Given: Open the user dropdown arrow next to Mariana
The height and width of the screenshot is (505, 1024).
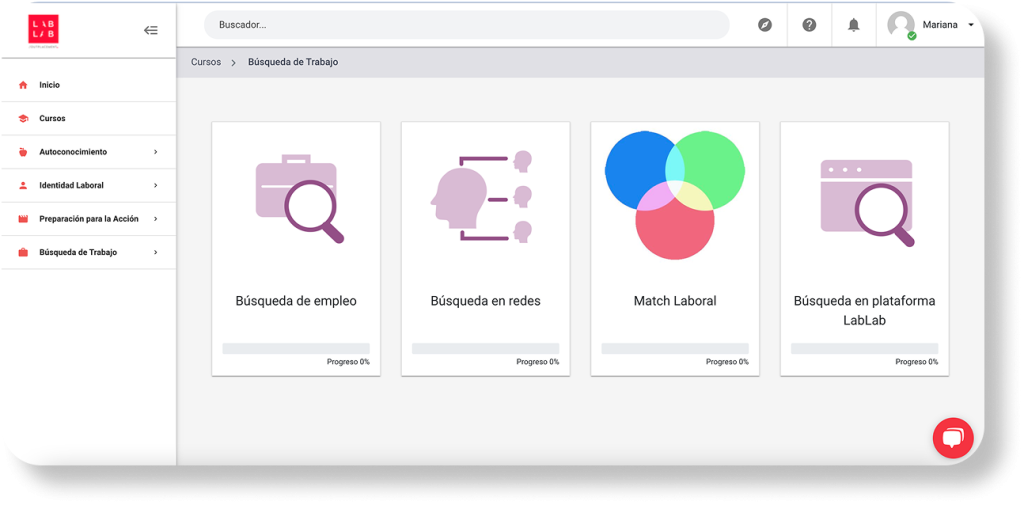Looking at the screenshot, I should [x=971, y=25].
